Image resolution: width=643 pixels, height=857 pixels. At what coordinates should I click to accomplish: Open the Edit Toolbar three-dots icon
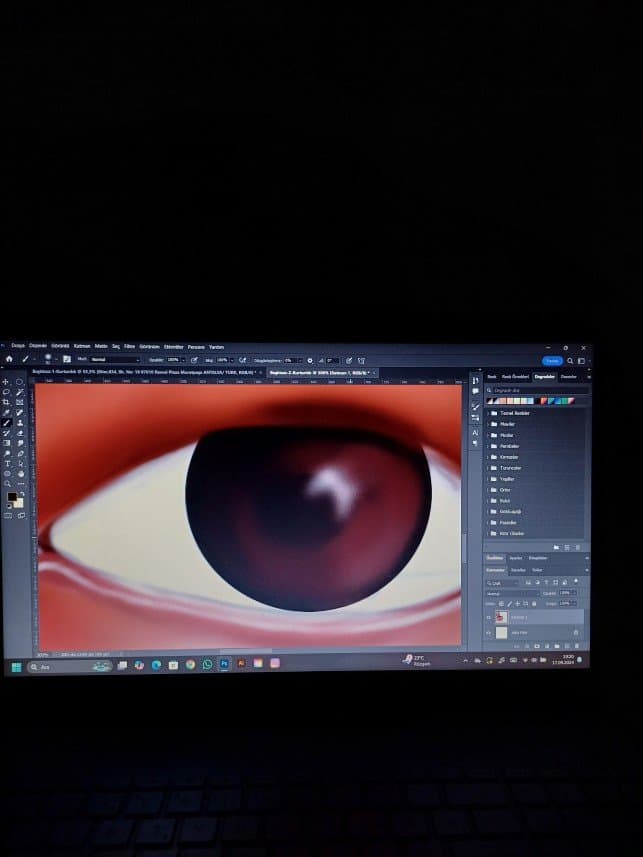click(21, 484)
